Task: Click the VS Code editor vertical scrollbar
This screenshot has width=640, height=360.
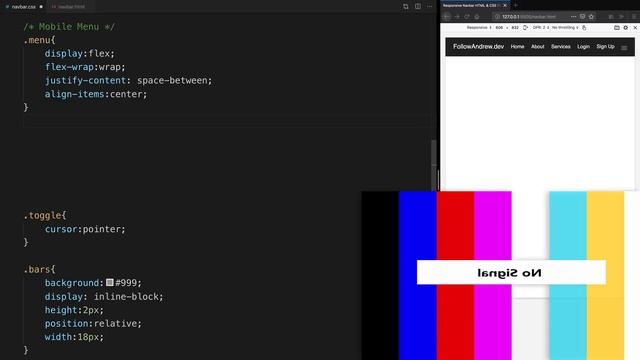Action: [x=433, y=165]
